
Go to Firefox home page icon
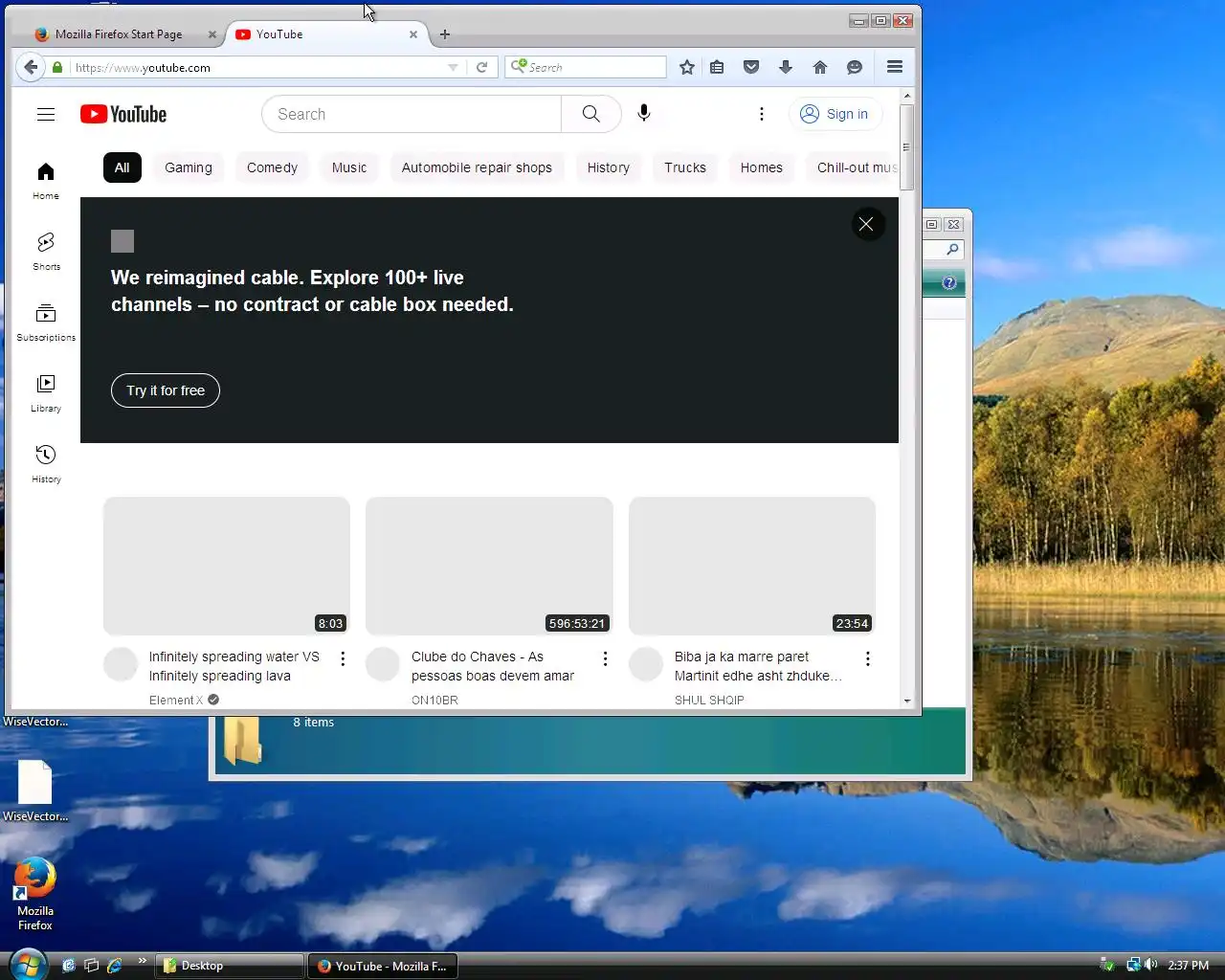pos(820,67)
